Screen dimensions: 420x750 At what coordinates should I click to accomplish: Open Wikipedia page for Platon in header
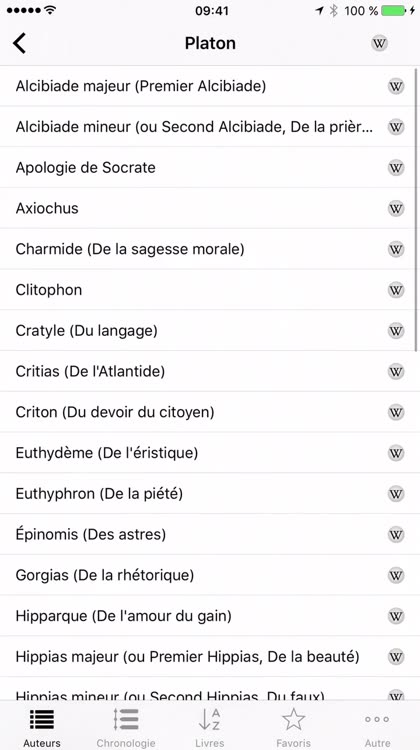click(379, 44)
